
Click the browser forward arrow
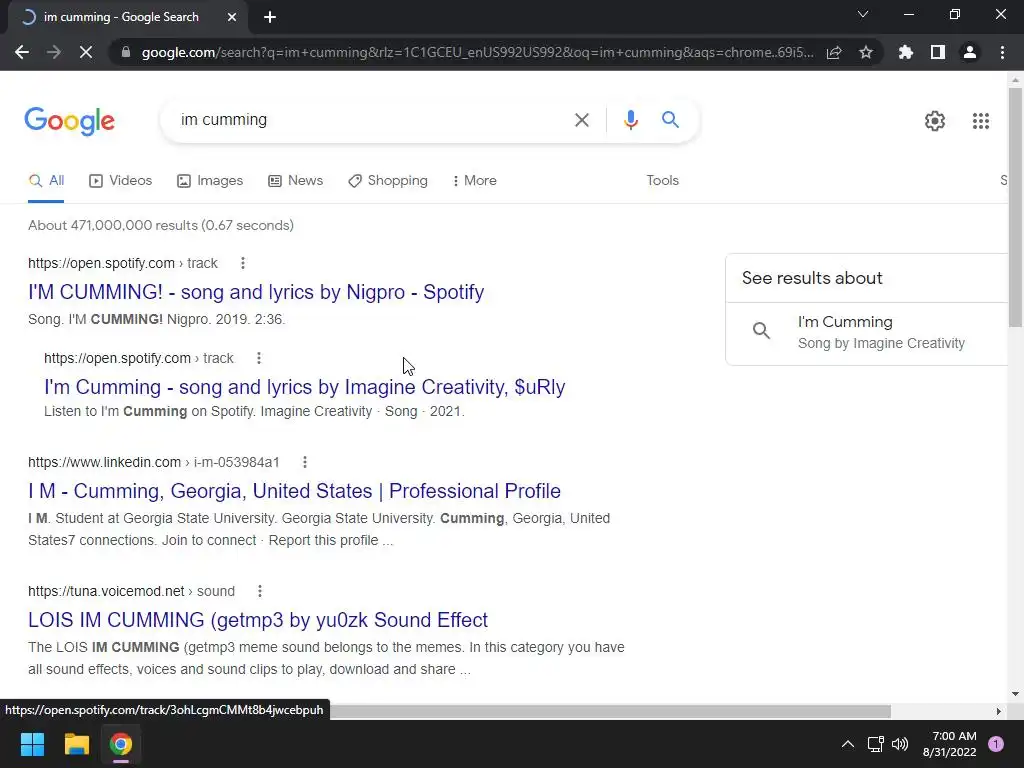[54, 52]
